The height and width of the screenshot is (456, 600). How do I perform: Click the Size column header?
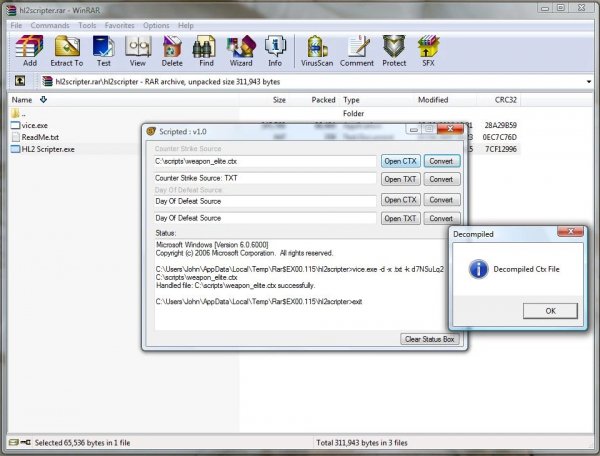[x=279, y=100]
